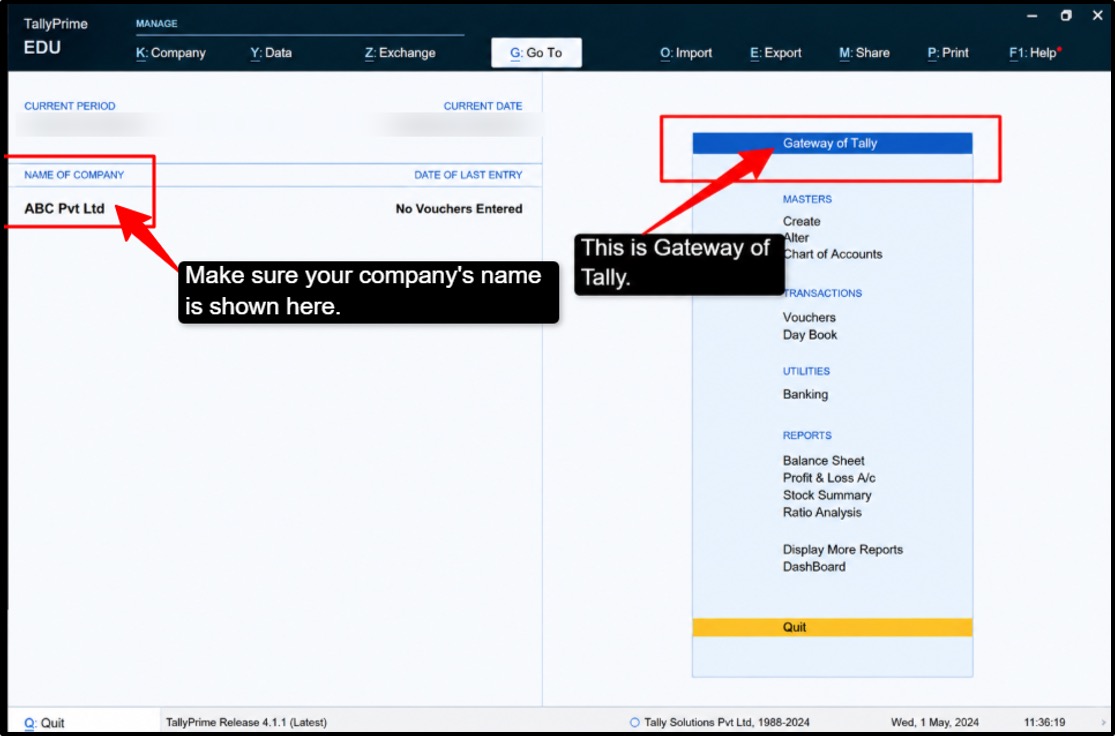Click the G: Go To button
Viewport: 1116px width, 736px height.
coord(536,53)
